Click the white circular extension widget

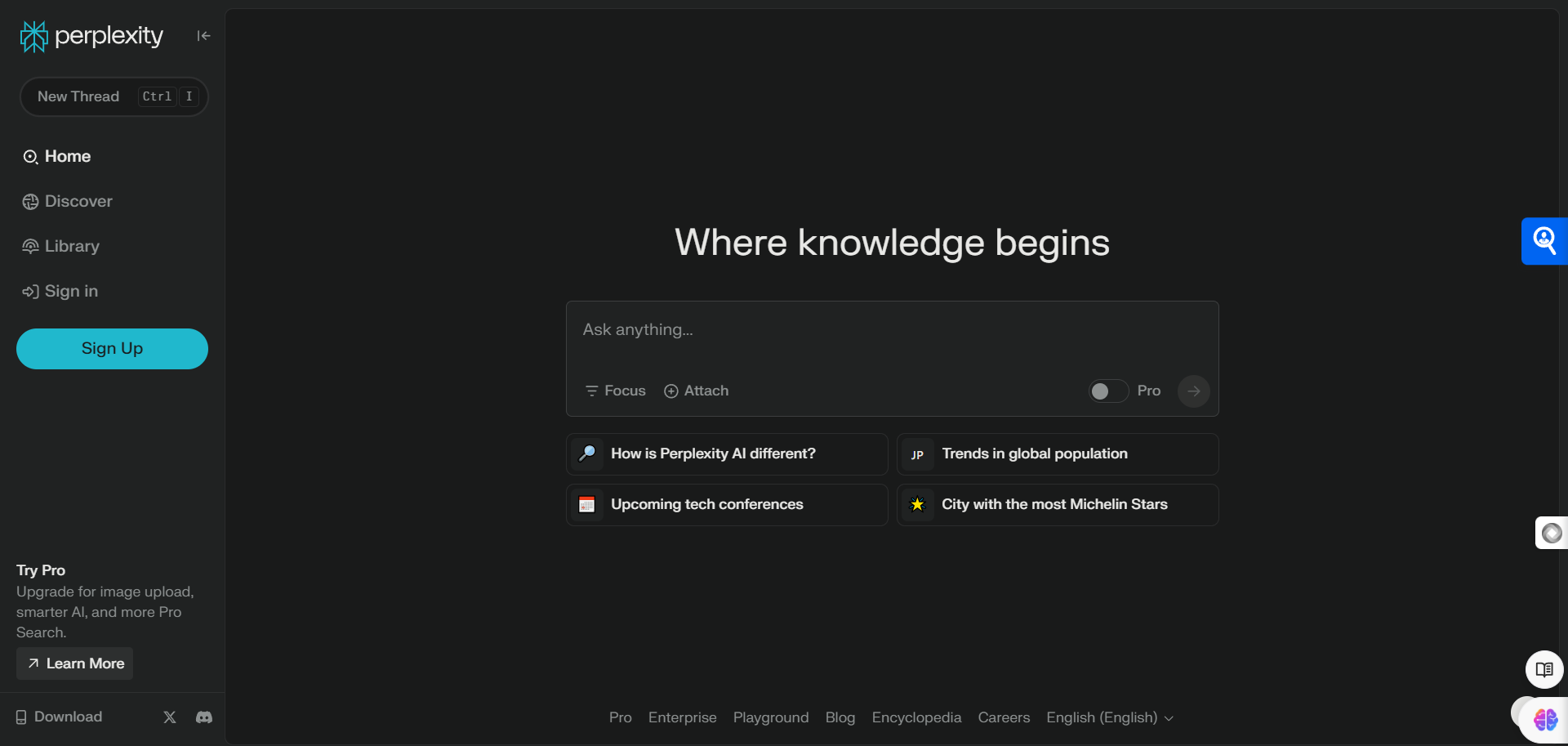[x=1552, y=533]
